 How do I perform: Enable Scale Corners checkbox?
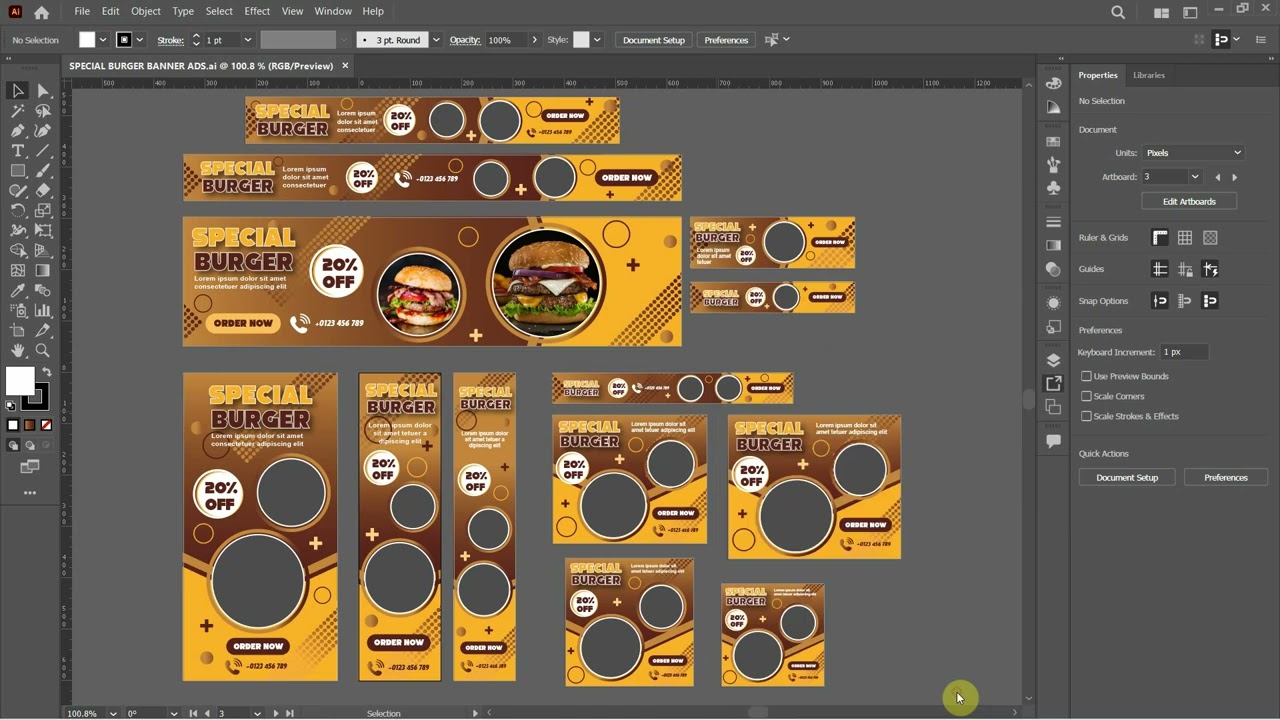pyautogui.click(x=1086, y=396)
